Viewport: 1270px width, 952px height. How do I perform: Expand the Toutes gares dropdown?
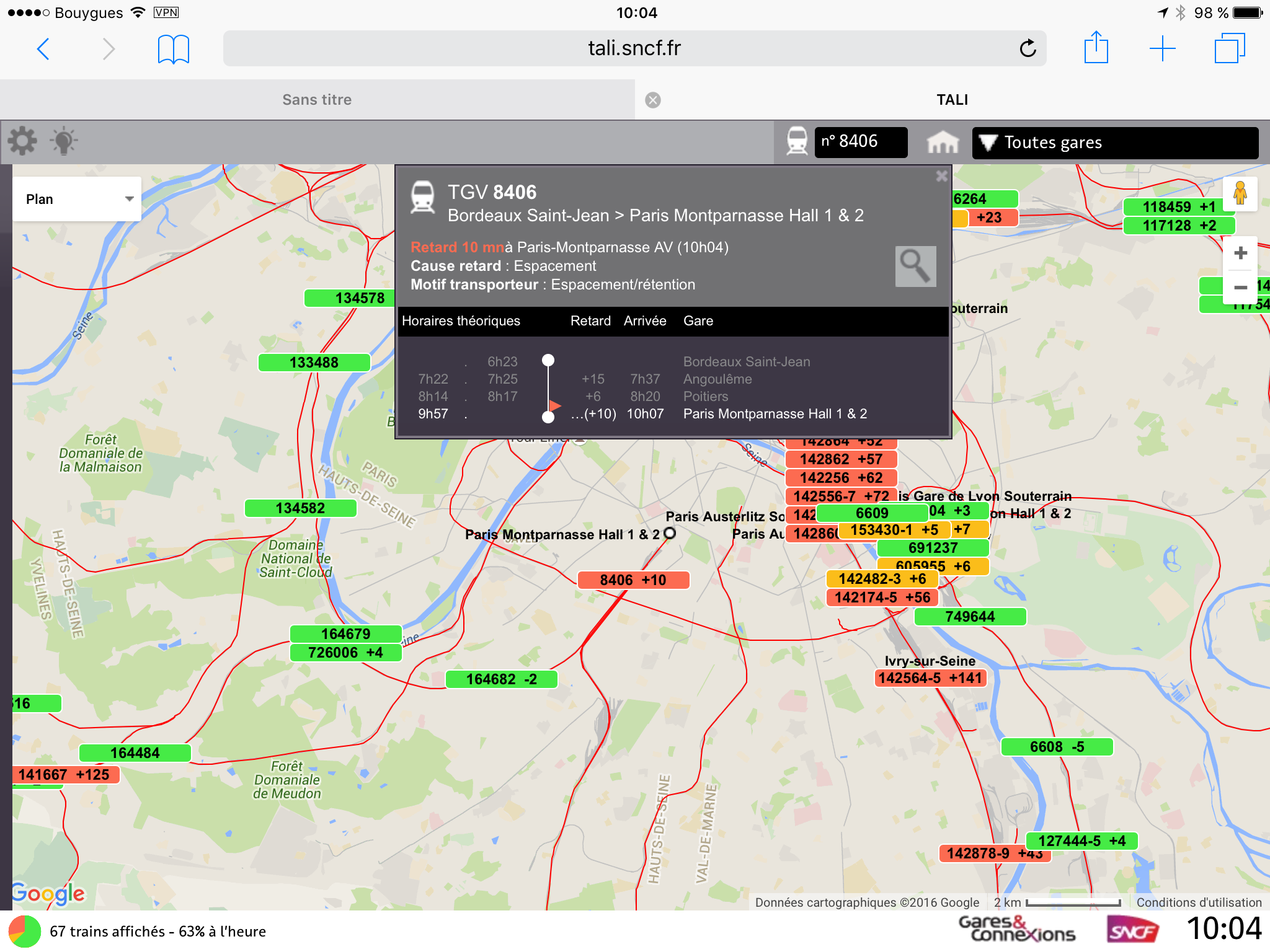tap(1115, 143)
